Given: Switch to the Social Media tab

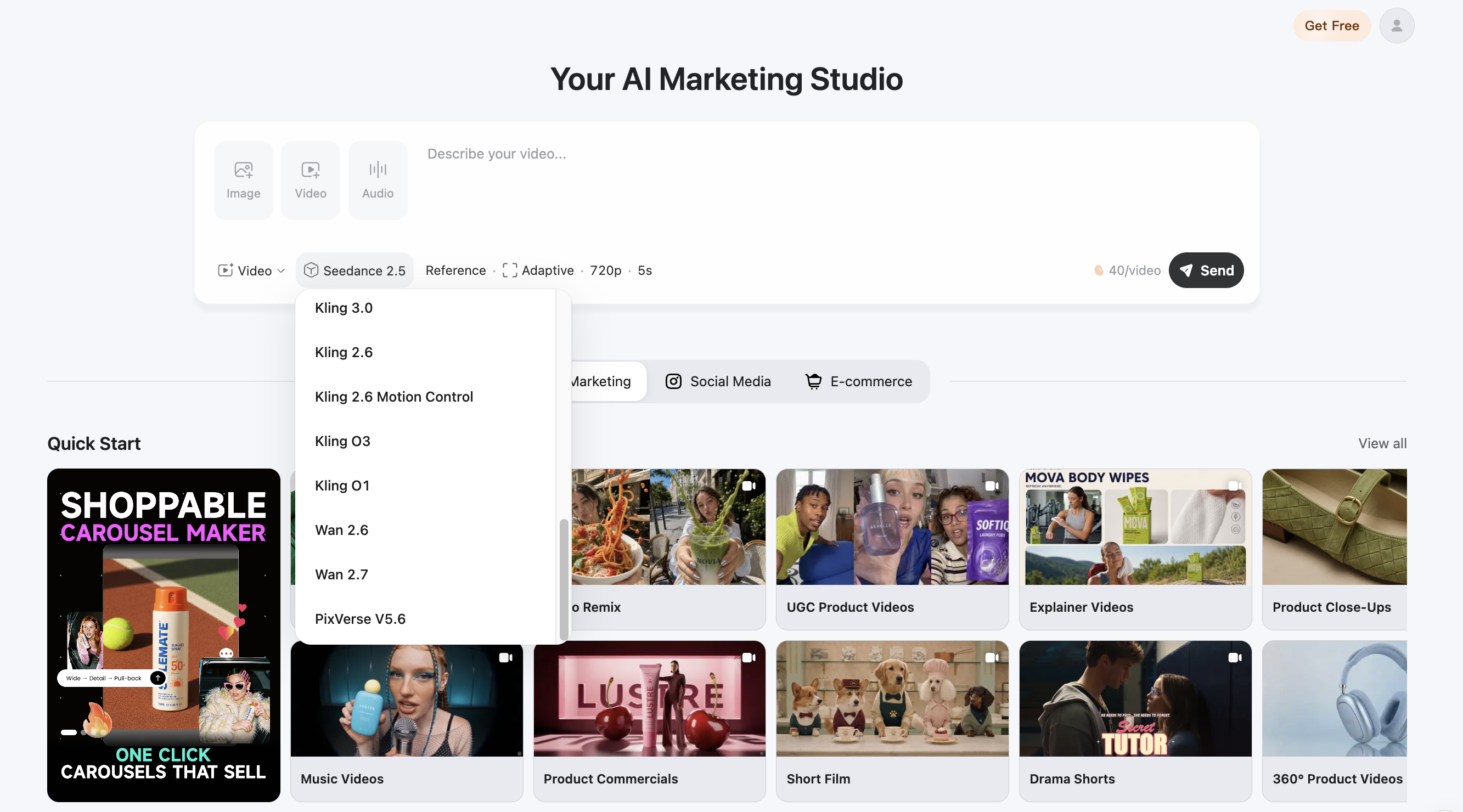Looking at the screenshot, I should (x=718, y=381).
